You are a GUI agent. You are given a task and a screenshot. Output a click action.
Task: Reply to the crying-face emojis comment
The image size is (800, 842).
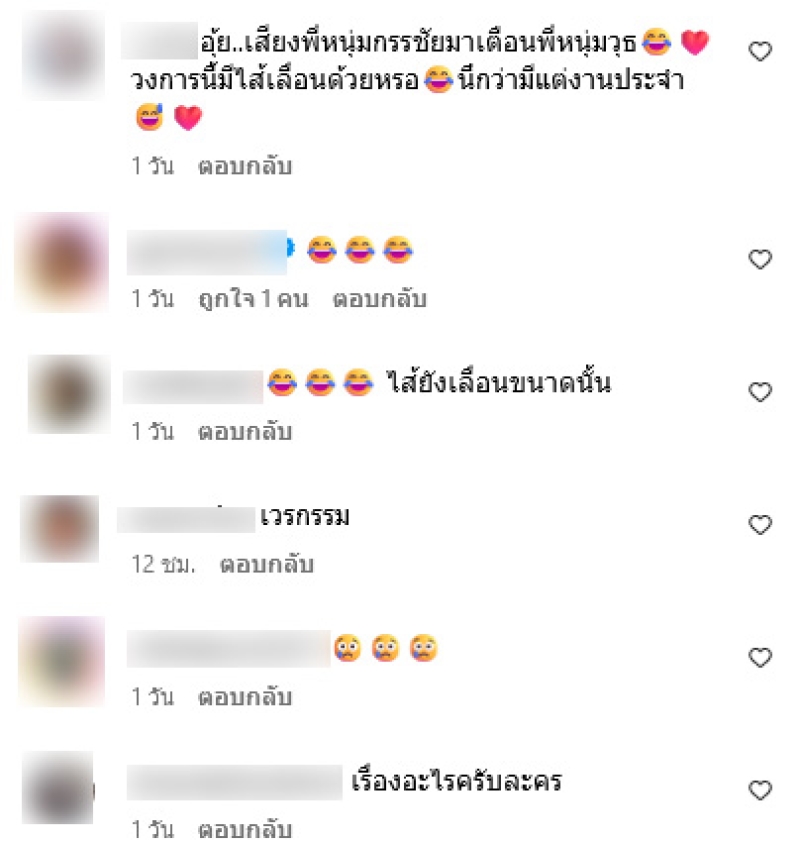[x=245, y=697]
